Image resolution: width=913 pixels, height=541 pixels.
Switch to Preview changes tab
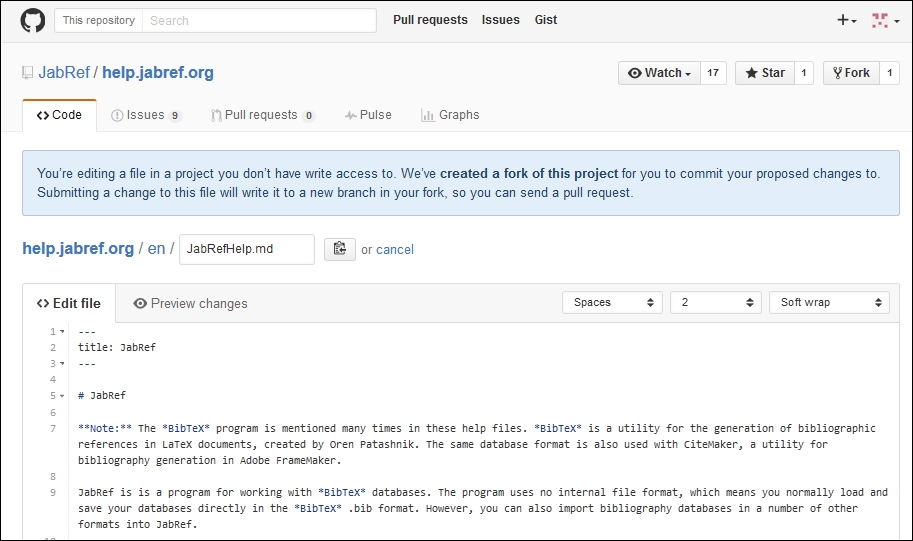[x=190, y=303]
